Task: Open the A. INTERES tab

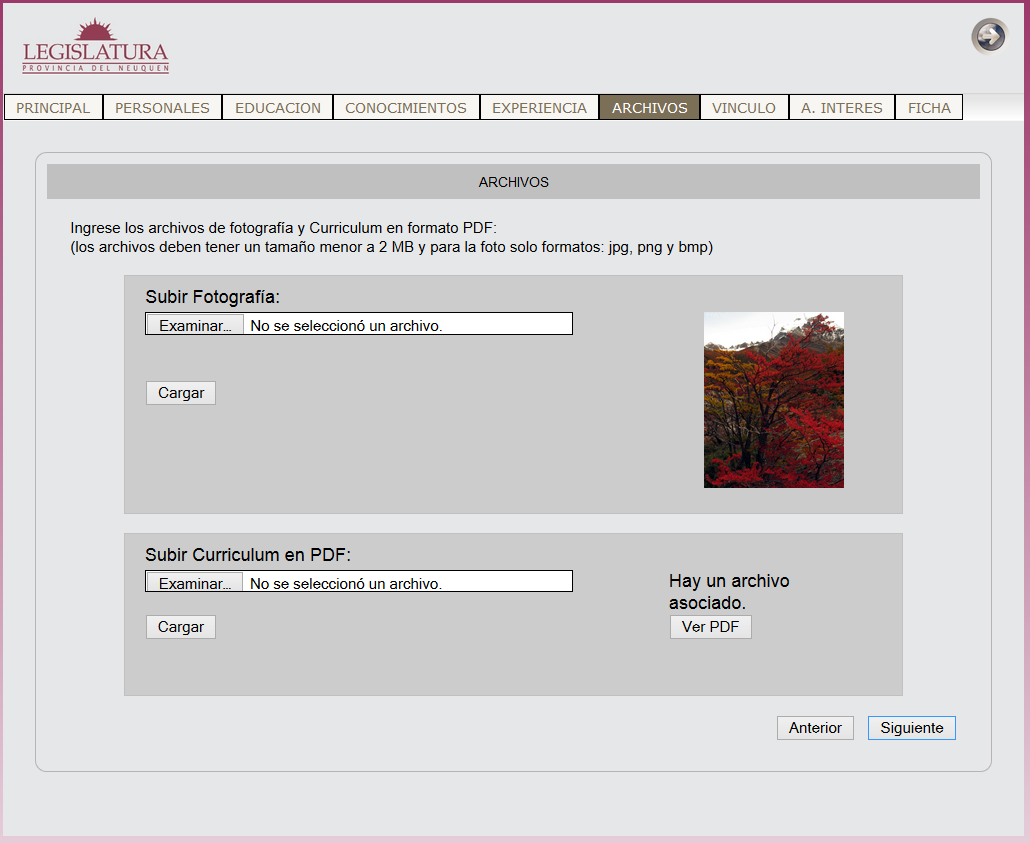Action: [x=841, y=108]
